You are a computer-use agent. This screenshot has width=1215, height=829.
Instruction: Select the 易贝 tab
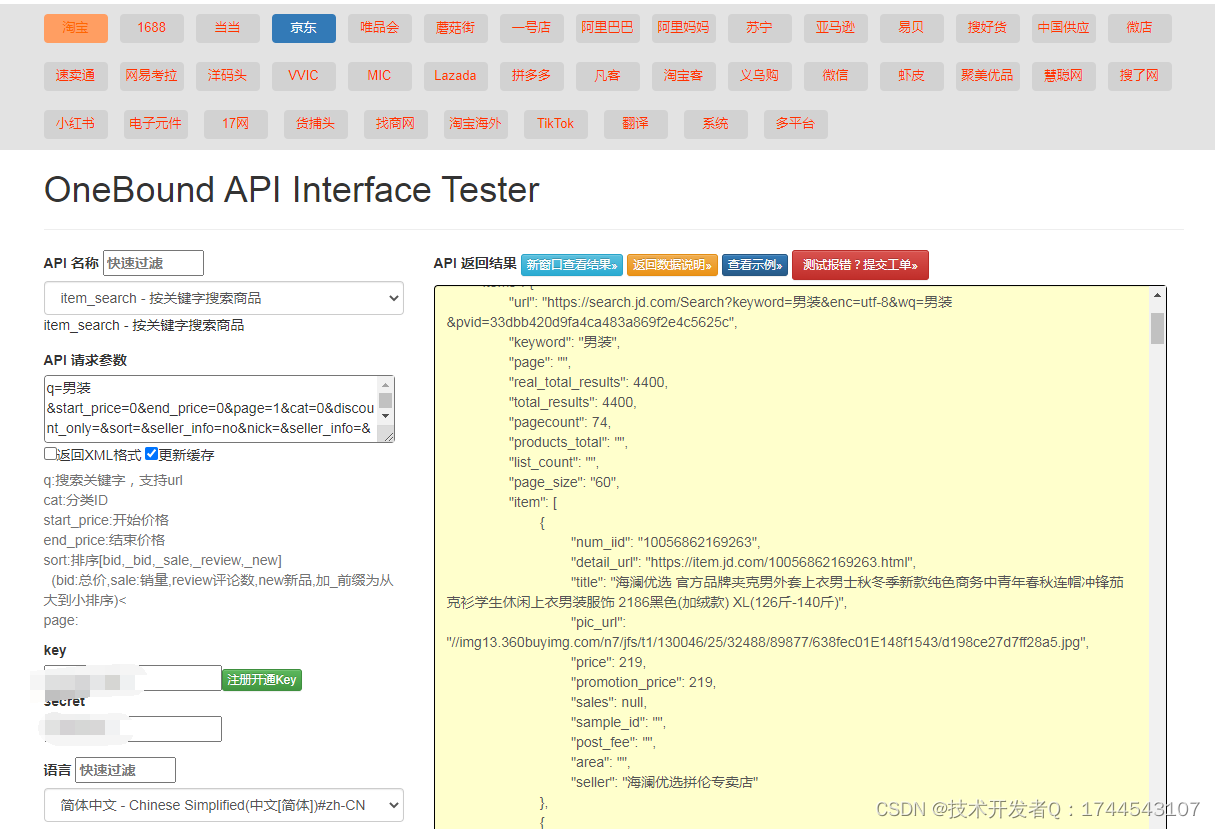click(x=912, y=28)
